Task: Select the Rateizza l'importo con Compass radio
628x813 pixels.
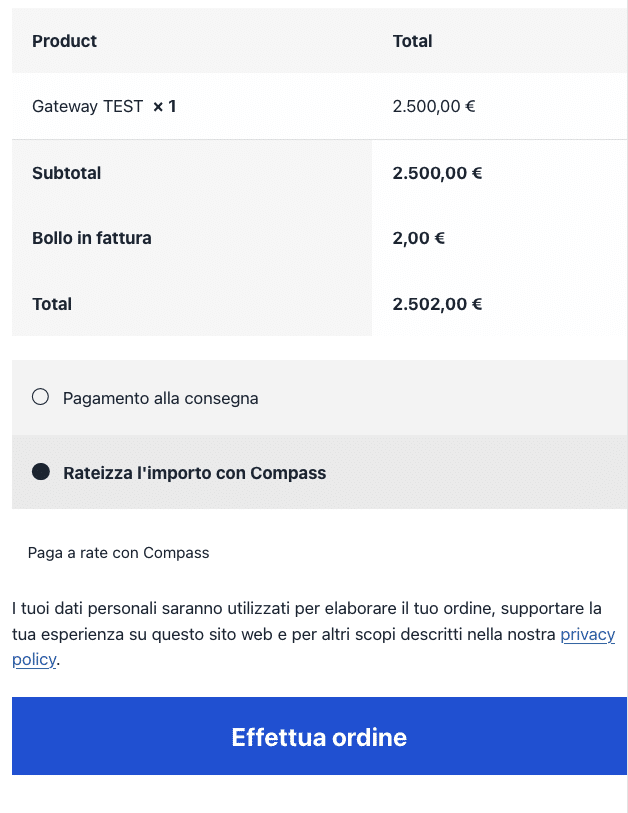Action: pyautogui.click(x=41, y=472)
